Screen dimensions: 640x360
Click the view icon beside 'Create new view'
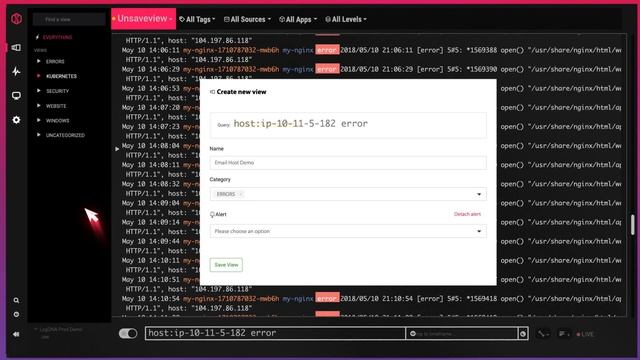tap(212, 92)
